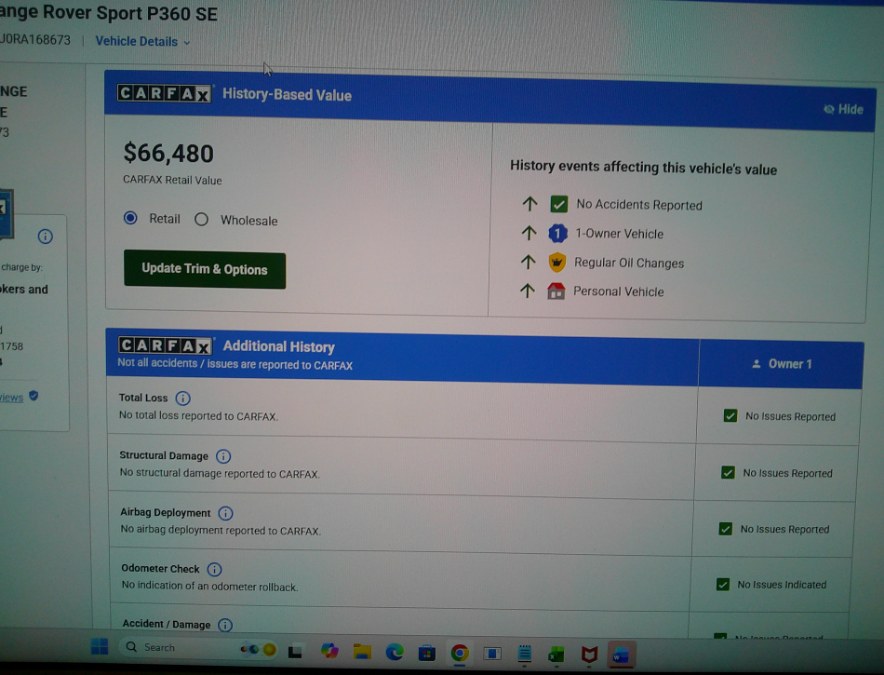
Task: Click 'No structural damage reported to CARFAX' text
Action: click(x=219, y=473)
